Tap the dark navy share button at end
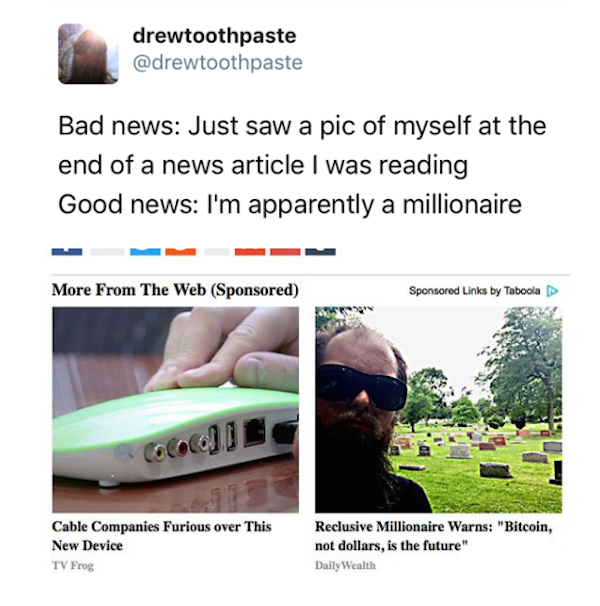600x606 pixels. pos(320,252)
